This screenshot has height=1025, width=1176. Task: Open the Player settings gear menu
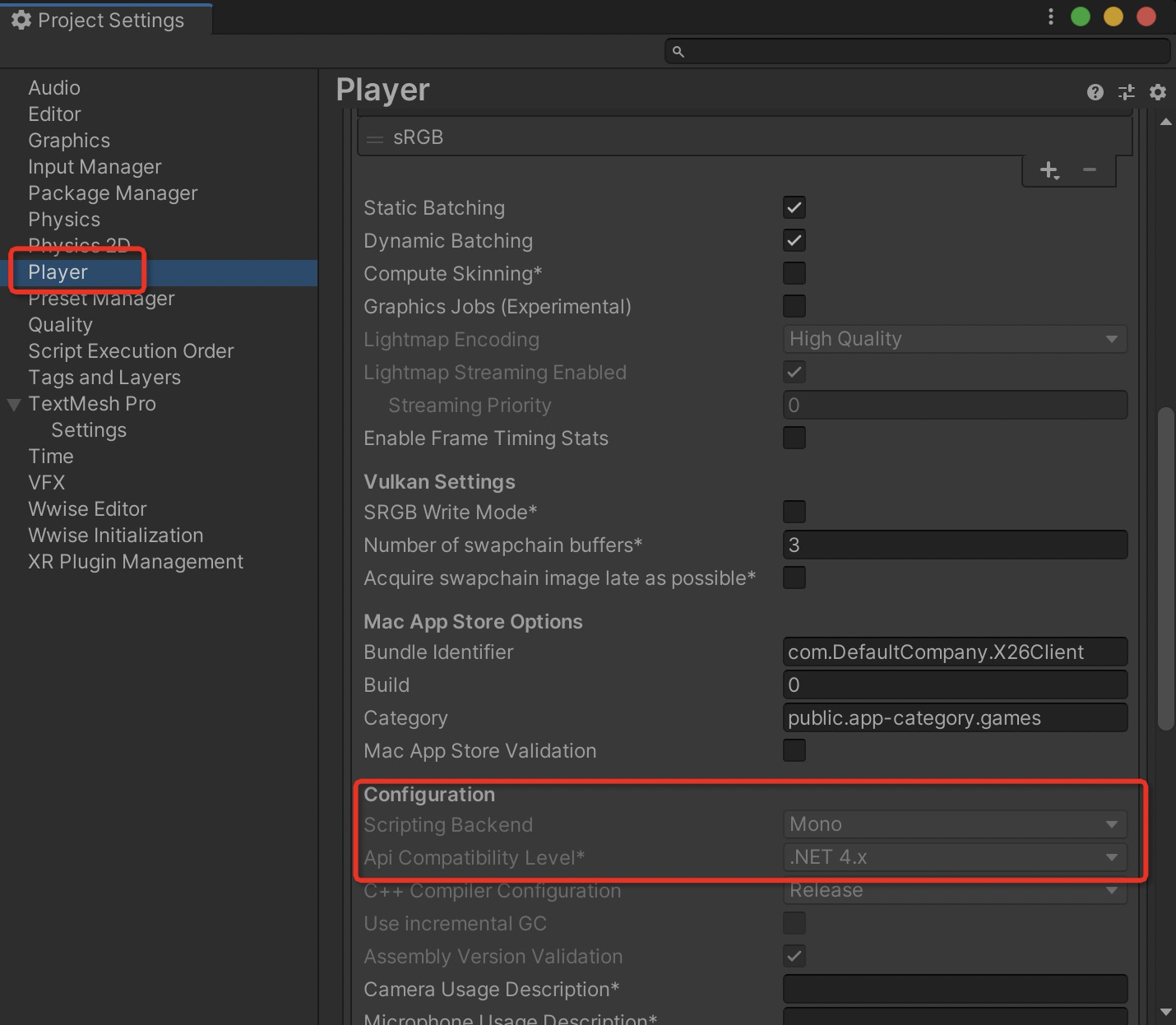[x=1158, y=92]
